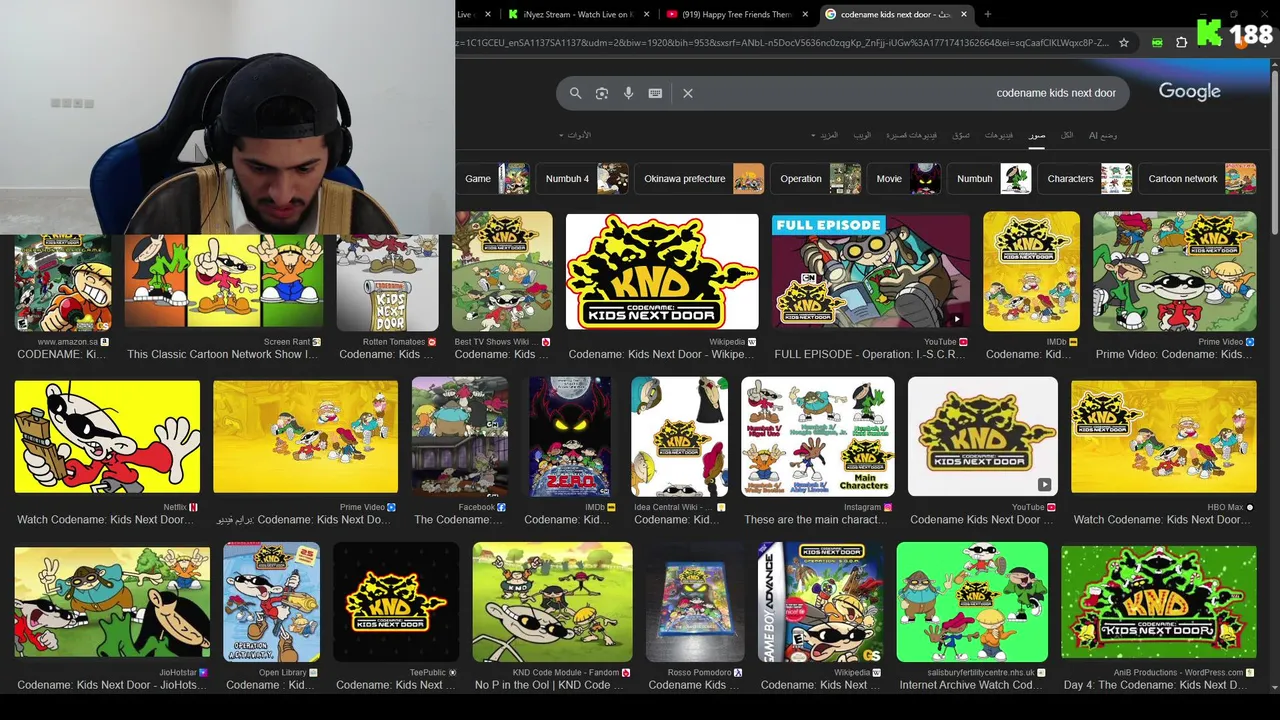
Task: Select the فيديوهات (Videos) search tab
Action: [999, 135]
